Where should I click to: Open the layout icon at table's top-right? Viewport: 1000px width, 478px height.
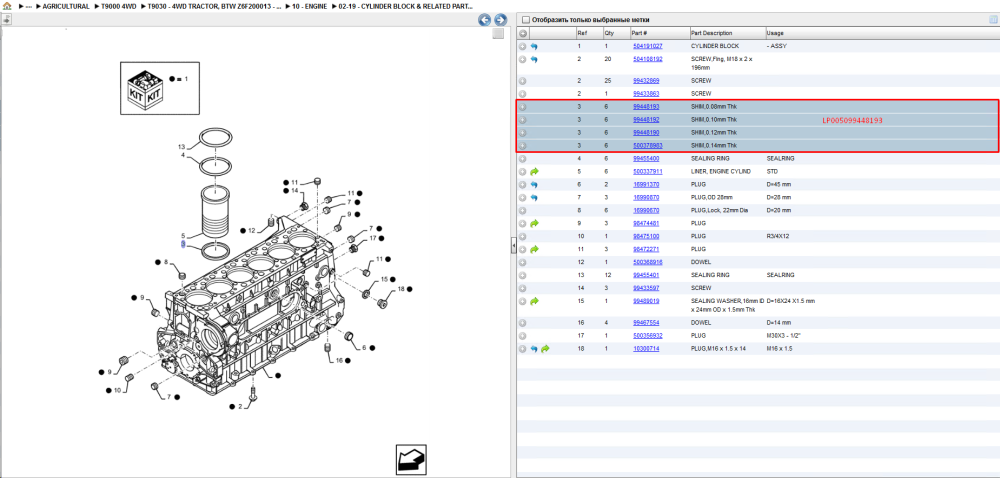coord(992,20)
